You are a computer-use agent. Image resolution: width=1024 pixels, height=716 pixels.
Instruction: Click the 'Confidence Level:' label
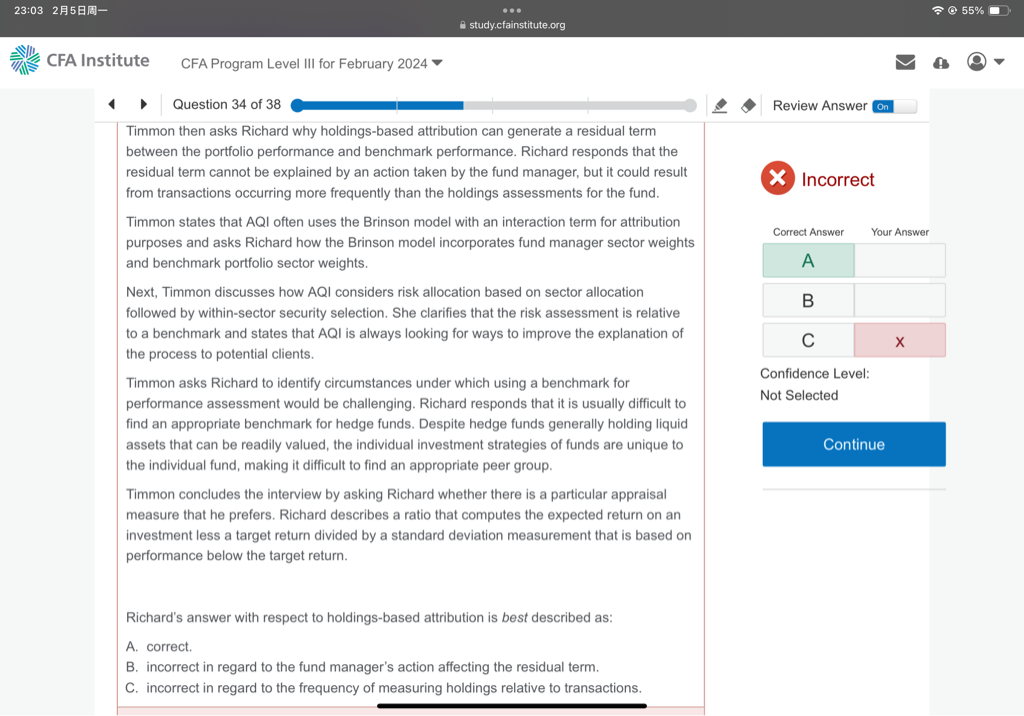click(814, 374)
